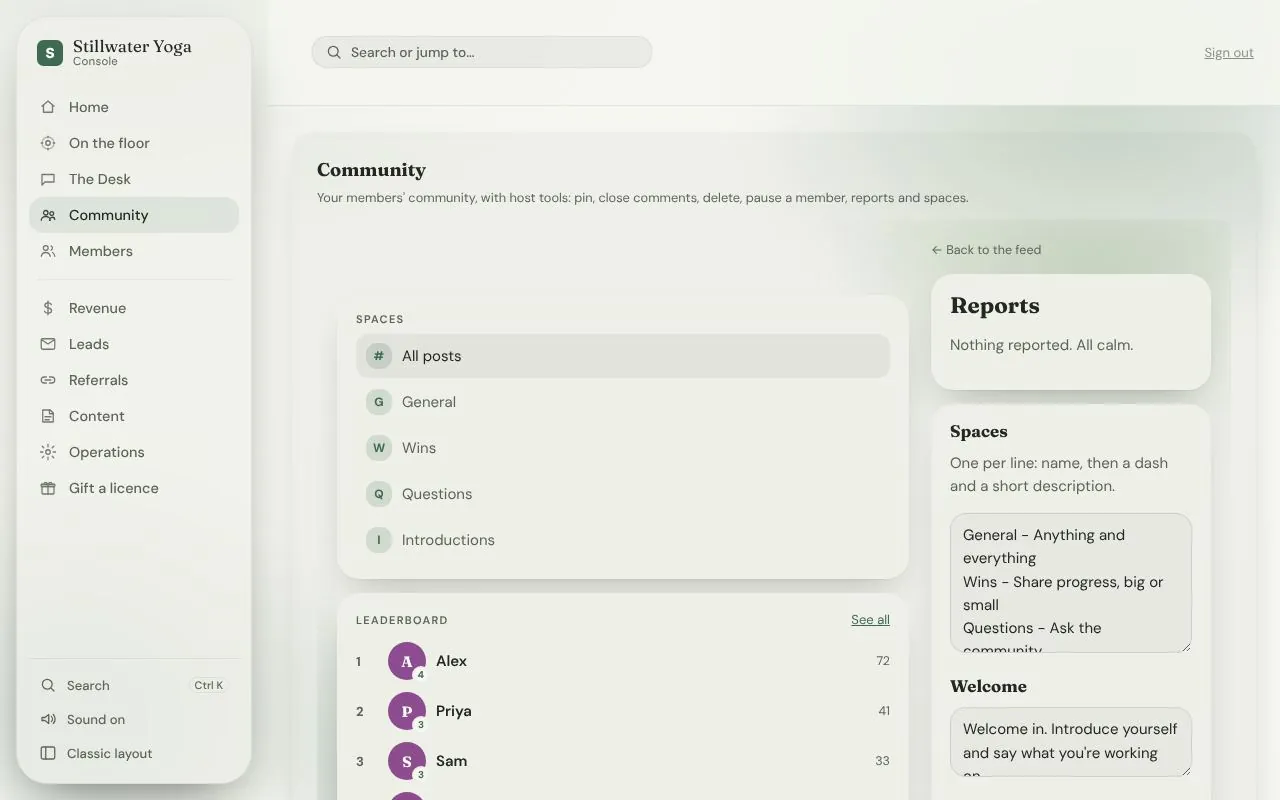This screenshot has width=1280, height=800.
Task: Open the Leads page
Action: [134, 344]
